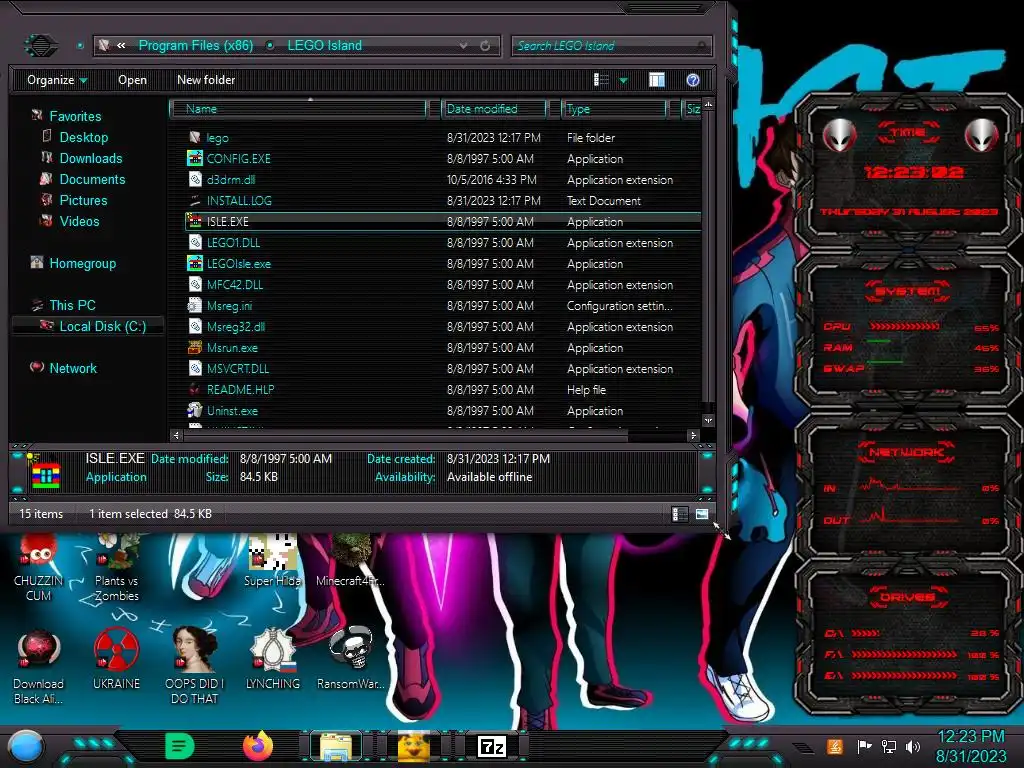Open File Explorer taskbar icon
This screenshot has height=768, width=1024.
point(336,746)
